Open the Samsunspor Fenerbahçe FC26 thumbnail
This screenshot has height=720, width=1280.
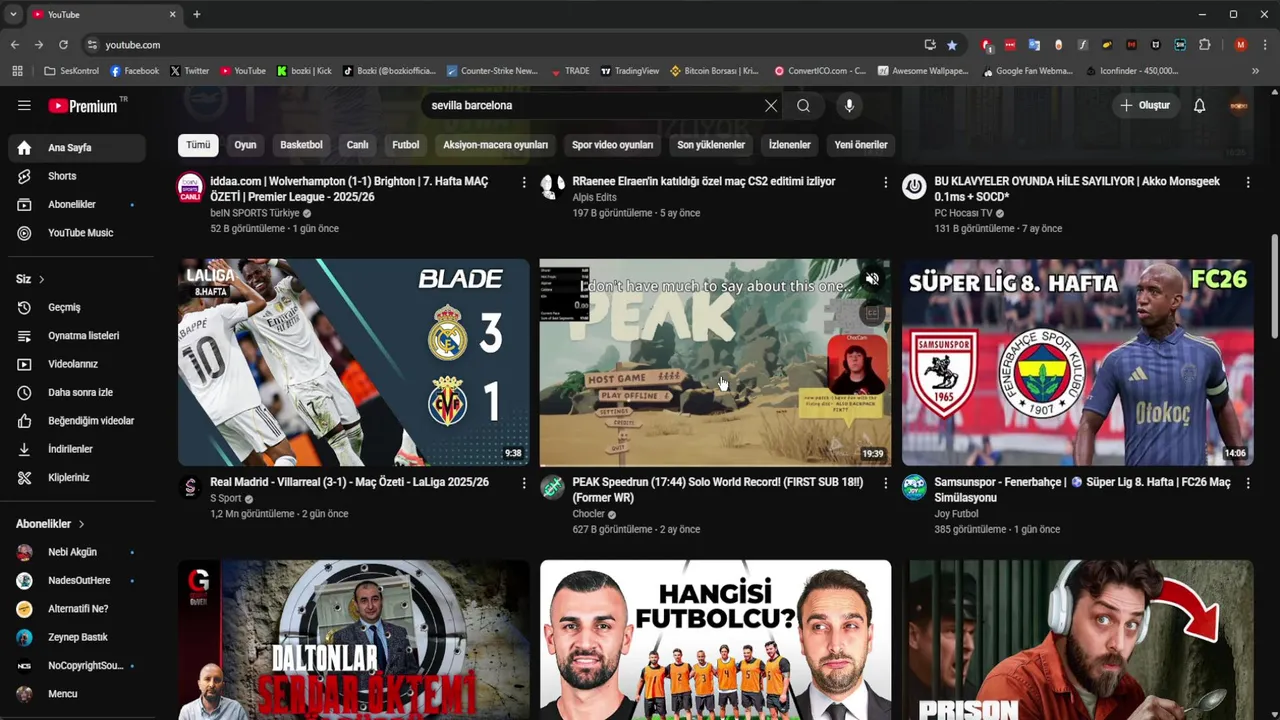tap(1077, 362)
